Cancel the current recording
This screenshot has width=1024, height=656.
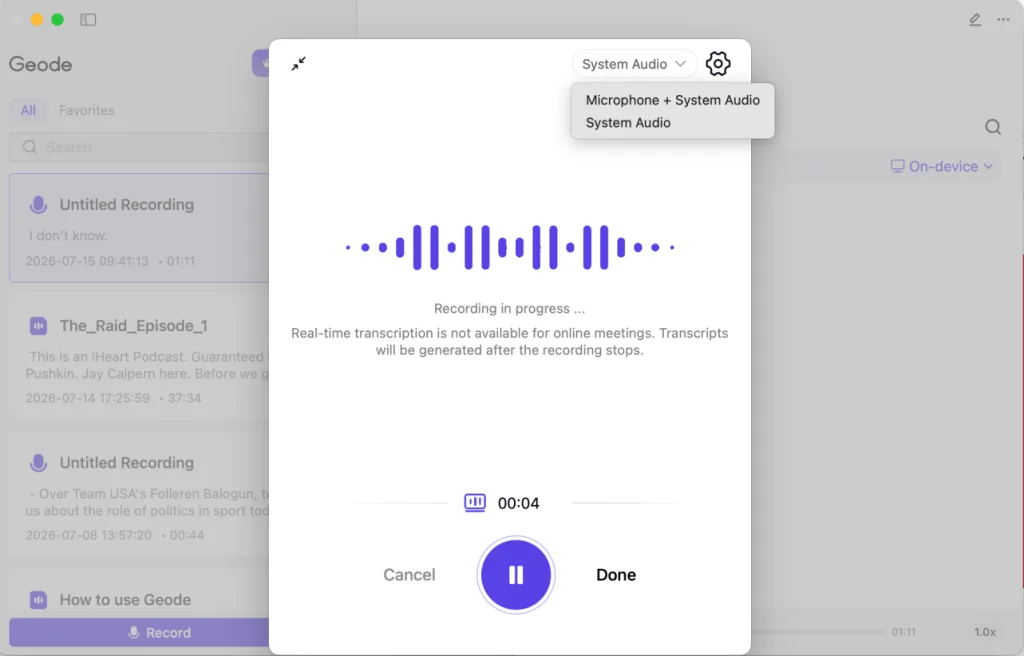[409, 575]
